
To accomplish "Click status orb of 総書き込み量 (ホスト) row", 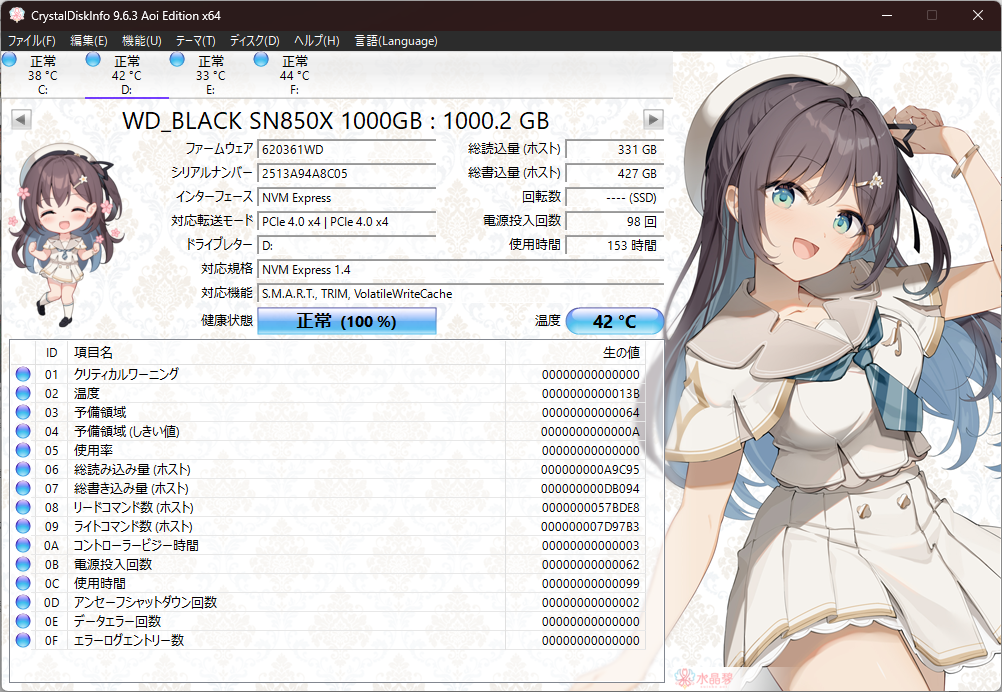I will [23, 488].
